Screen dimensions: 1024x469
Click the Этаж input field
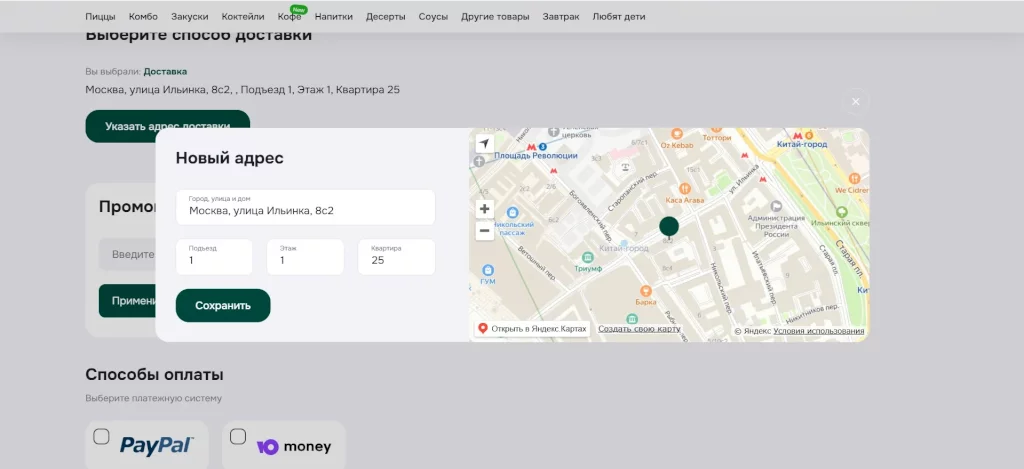click(305, 257)
